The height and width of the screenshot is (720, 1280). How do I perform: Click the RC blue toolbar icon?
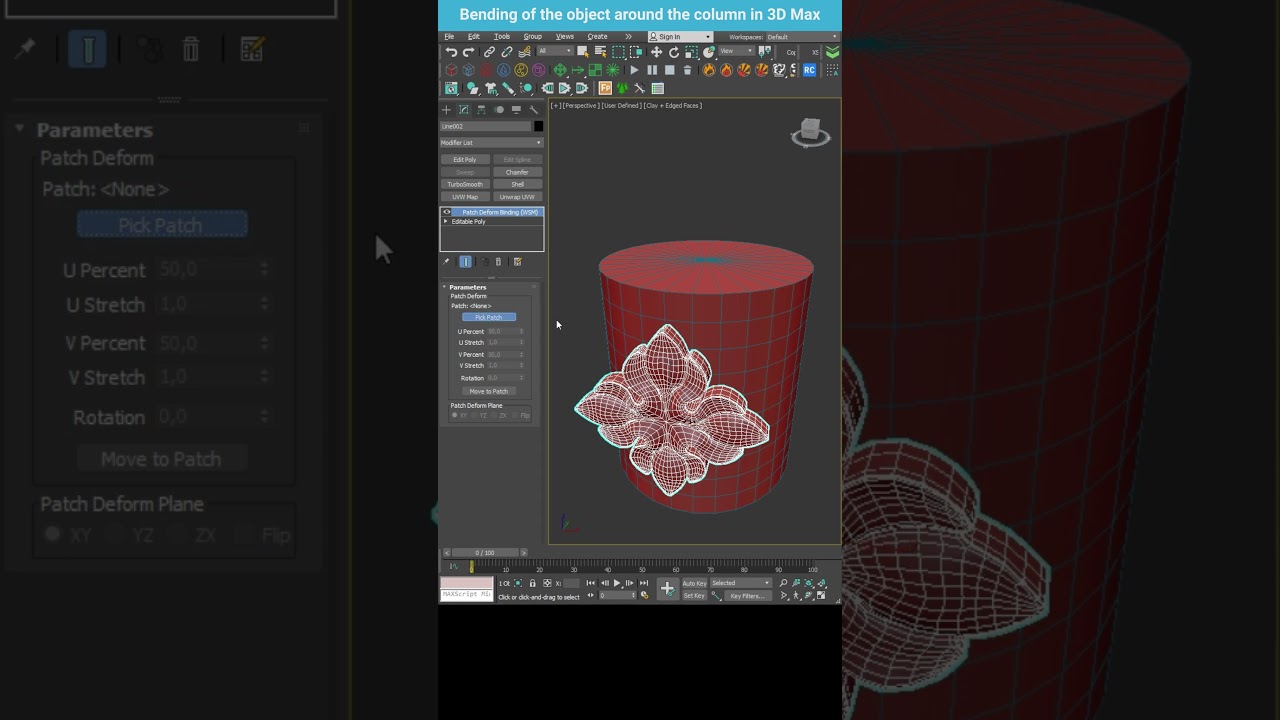809,70
